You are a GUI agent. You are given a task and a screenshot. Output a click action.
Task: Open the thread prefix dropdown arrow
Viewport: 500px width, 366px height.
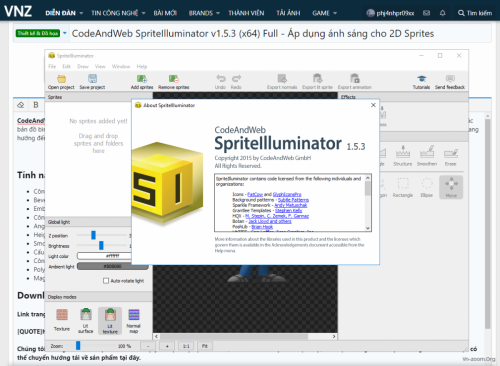coord(65,33)
